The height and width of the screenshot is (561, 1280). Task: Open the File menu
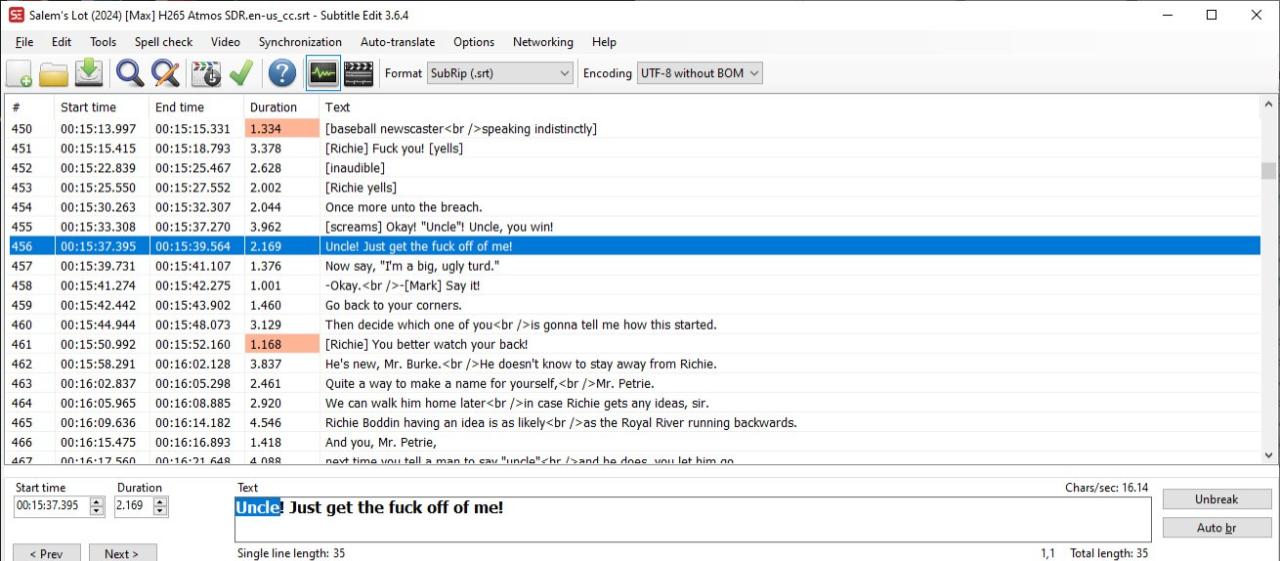coord(24,42)
